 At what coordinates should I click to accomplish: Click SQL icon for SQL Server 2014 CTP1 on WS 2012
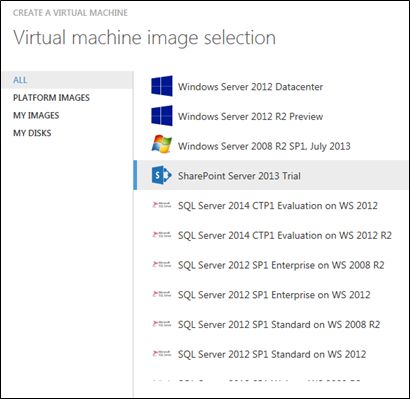point(162,205)
